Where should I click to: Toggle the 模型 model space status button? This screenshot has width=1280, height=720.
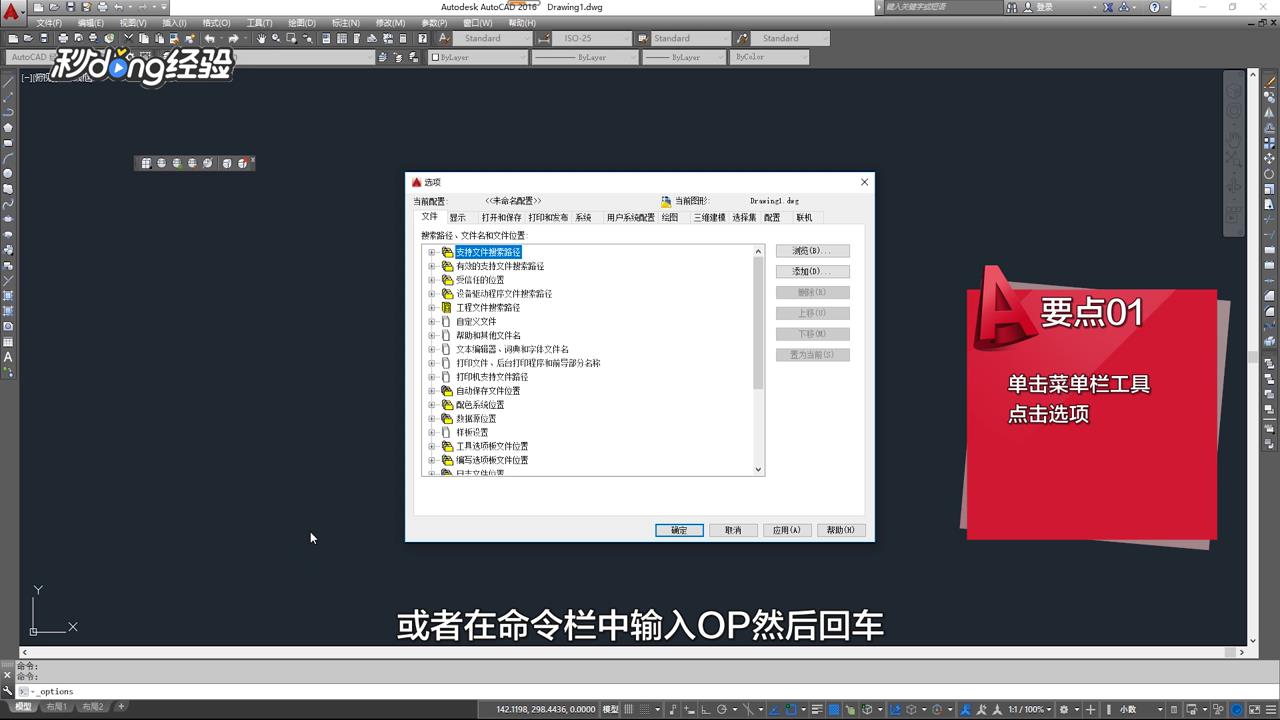coord(610,710)
